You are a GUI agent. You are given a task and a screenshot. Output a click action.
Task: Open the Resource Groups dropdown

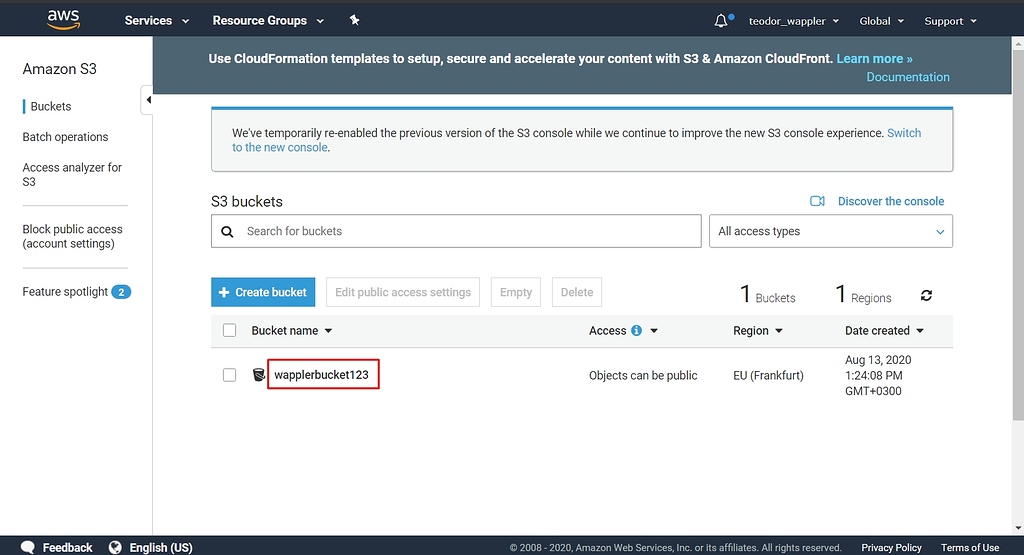click(268, 20)
